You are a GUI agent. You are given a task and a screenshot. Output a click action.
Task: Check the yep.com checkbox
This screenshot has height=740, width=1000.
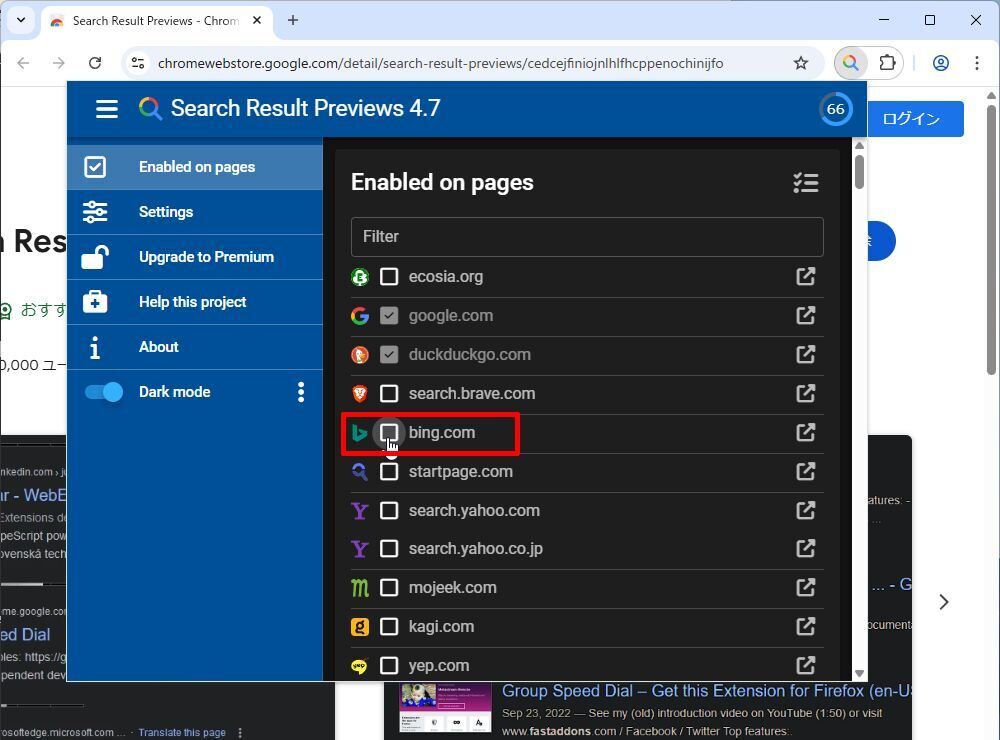(389, 665)
